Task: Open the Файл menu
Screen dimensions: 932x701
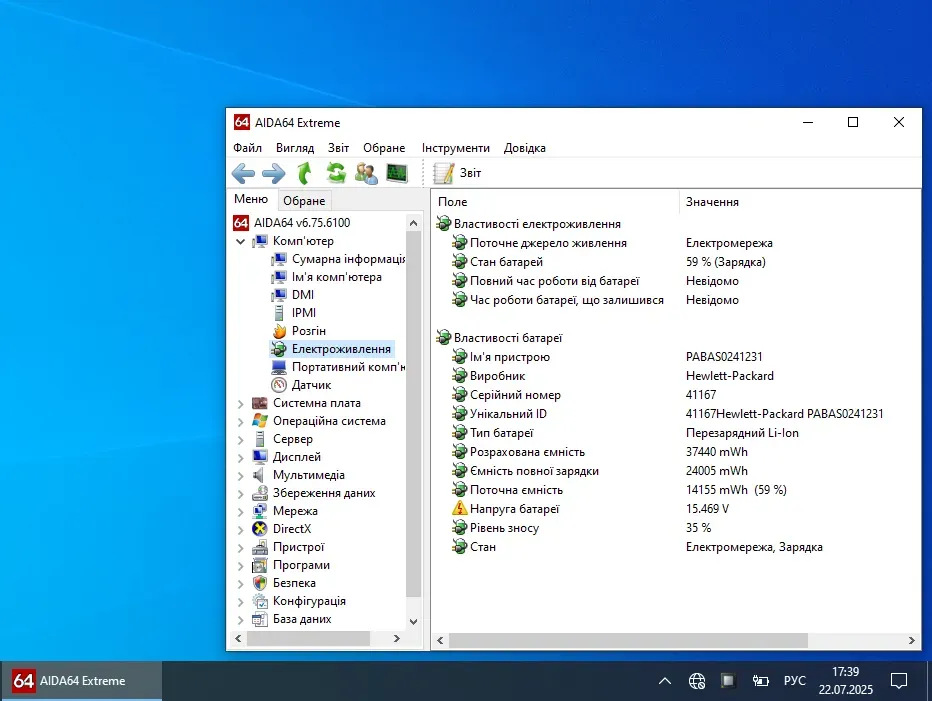Action: coord(247,148)
